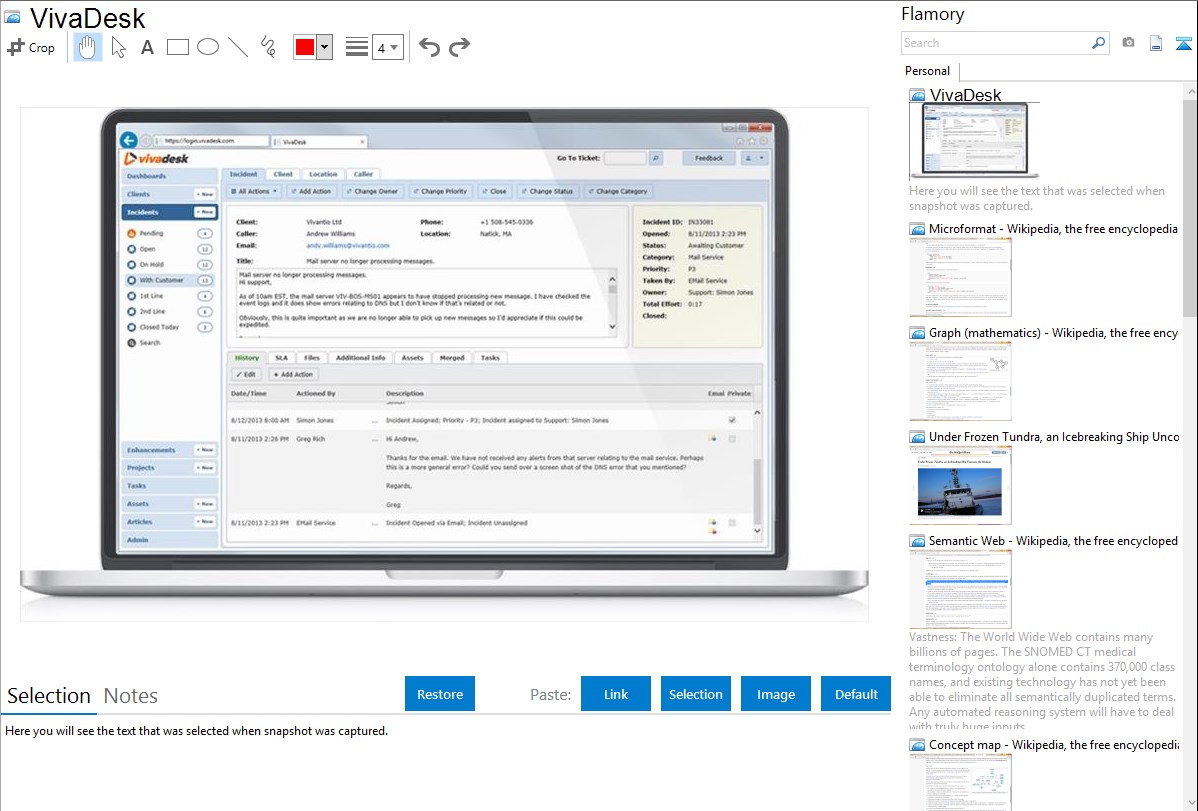Click the icon beside Graph (mathematics) title
This screenshot has height=811, width=1198.
[917, 333]
